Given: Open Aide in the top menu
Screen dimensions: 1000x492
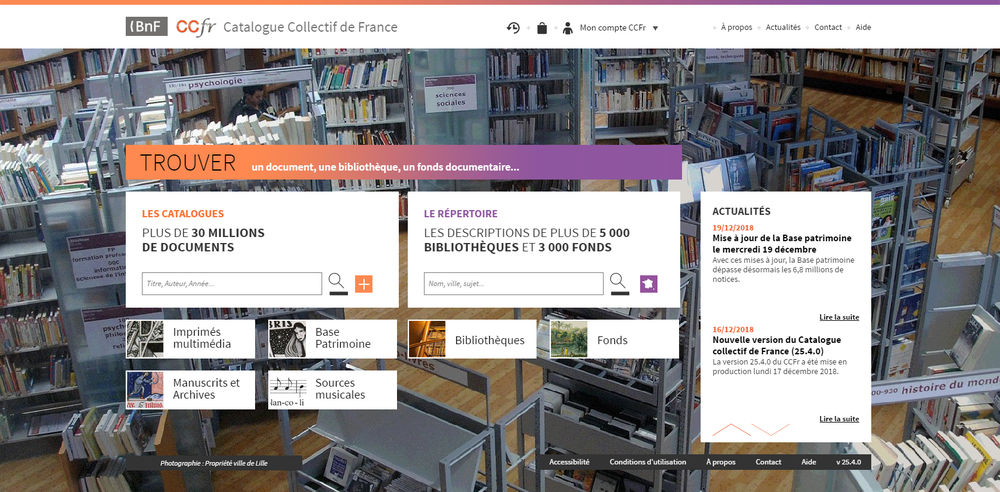Looking at the screenshot, I should [x=863, y=28].
